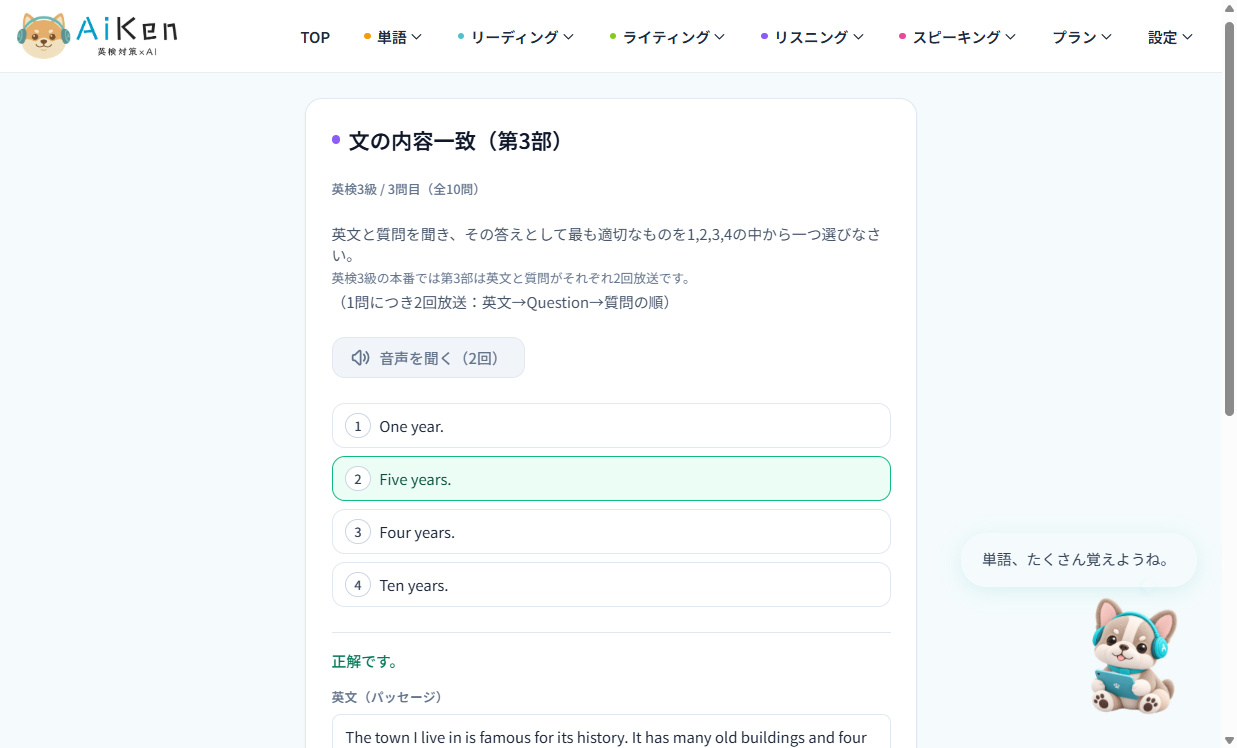Expand the リーディング dropdown menu
This screenshot has height=748, width=1237.
[516, 37]
